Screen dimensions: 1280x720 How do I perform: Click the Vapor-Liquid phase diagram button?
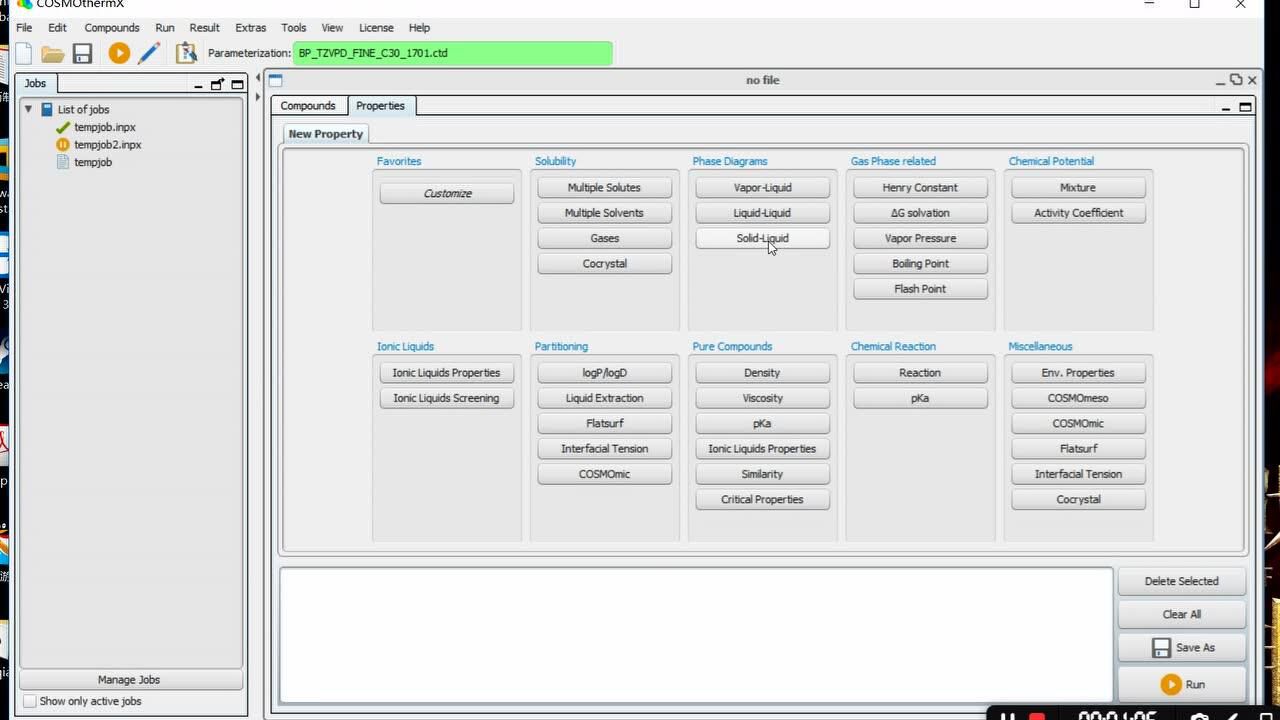(762, 188)
